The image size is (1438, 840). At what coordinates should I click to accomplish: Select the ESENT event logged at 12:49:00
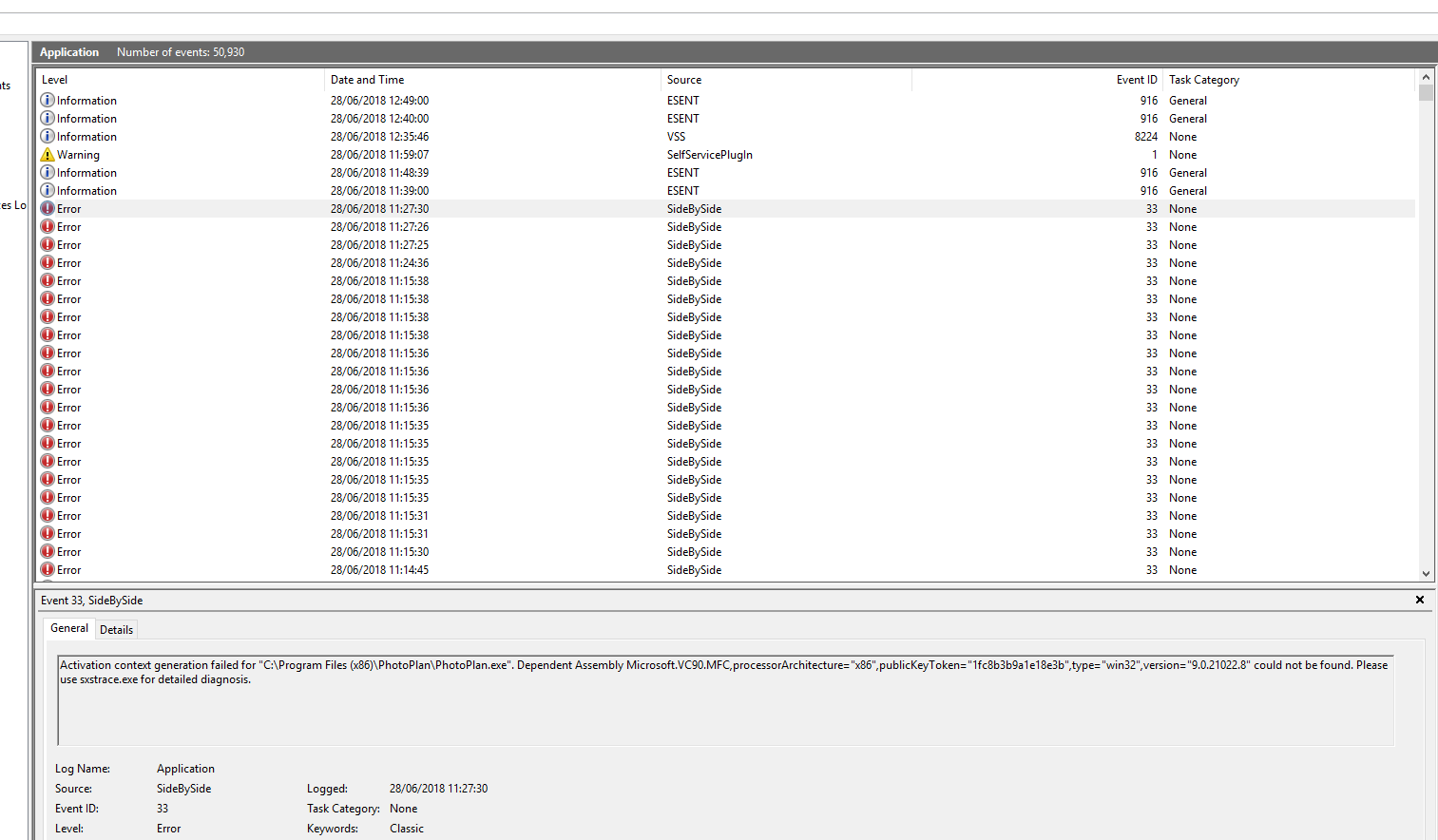point(726,100)
